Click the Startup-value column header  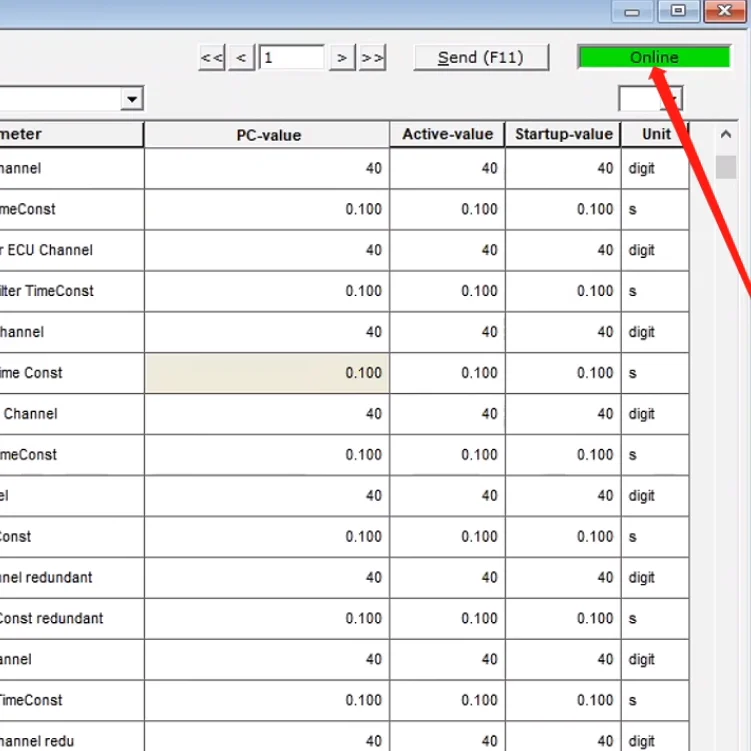563,134
